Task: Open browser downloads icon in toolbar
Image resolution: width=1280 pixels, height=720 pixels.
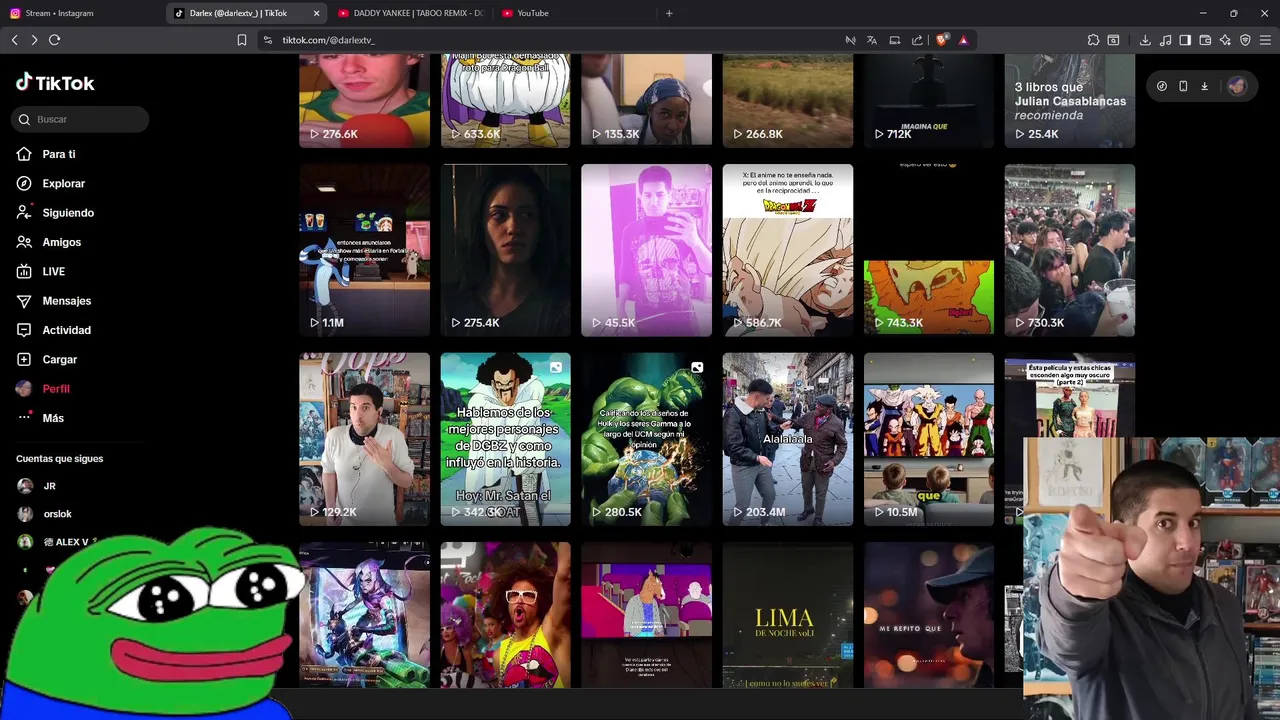Action: [1145, 40]
